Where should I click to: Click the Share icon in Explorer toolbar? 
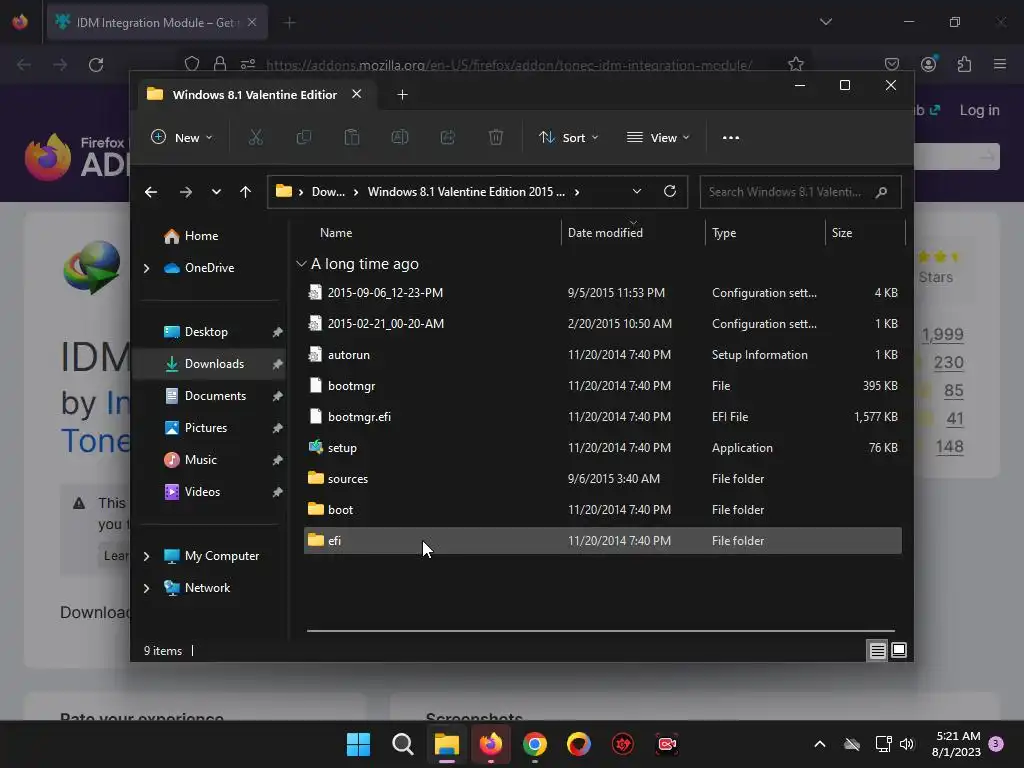(447, 137)
